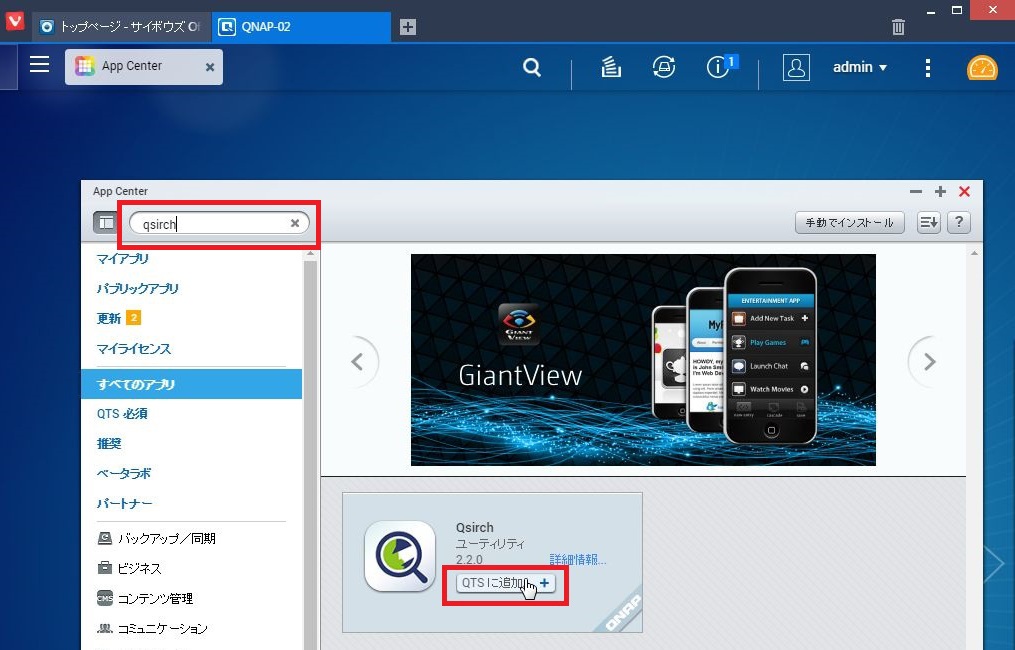The image size is (1015, 650).
Task: Select コミュニケーション category
Action: click(162, 628)
